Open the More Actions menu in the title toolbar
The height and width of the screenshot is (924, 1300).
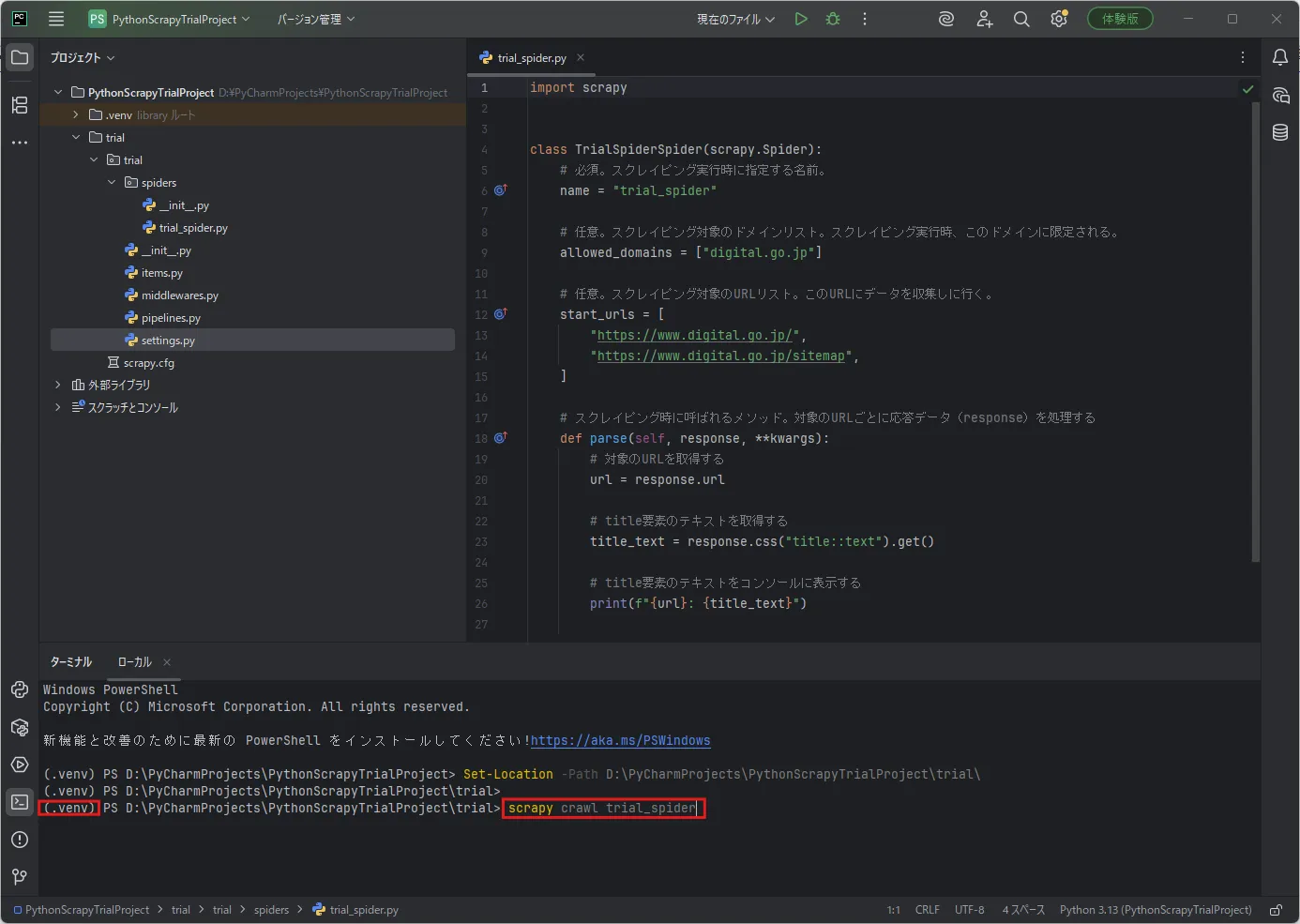pos(865,19)
